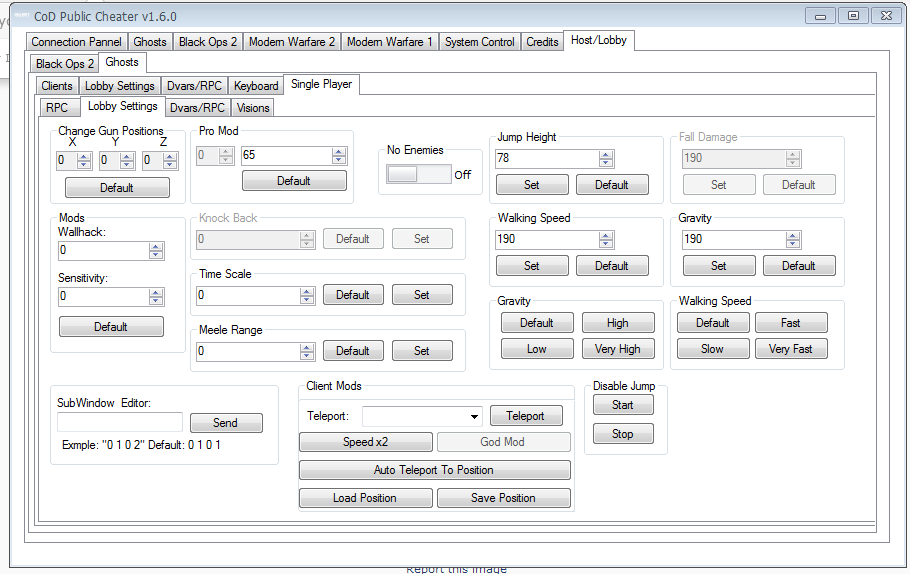This screenshot has width=910, height=574.
Task: Choose the High gravity preset
Action: point(618,323)
